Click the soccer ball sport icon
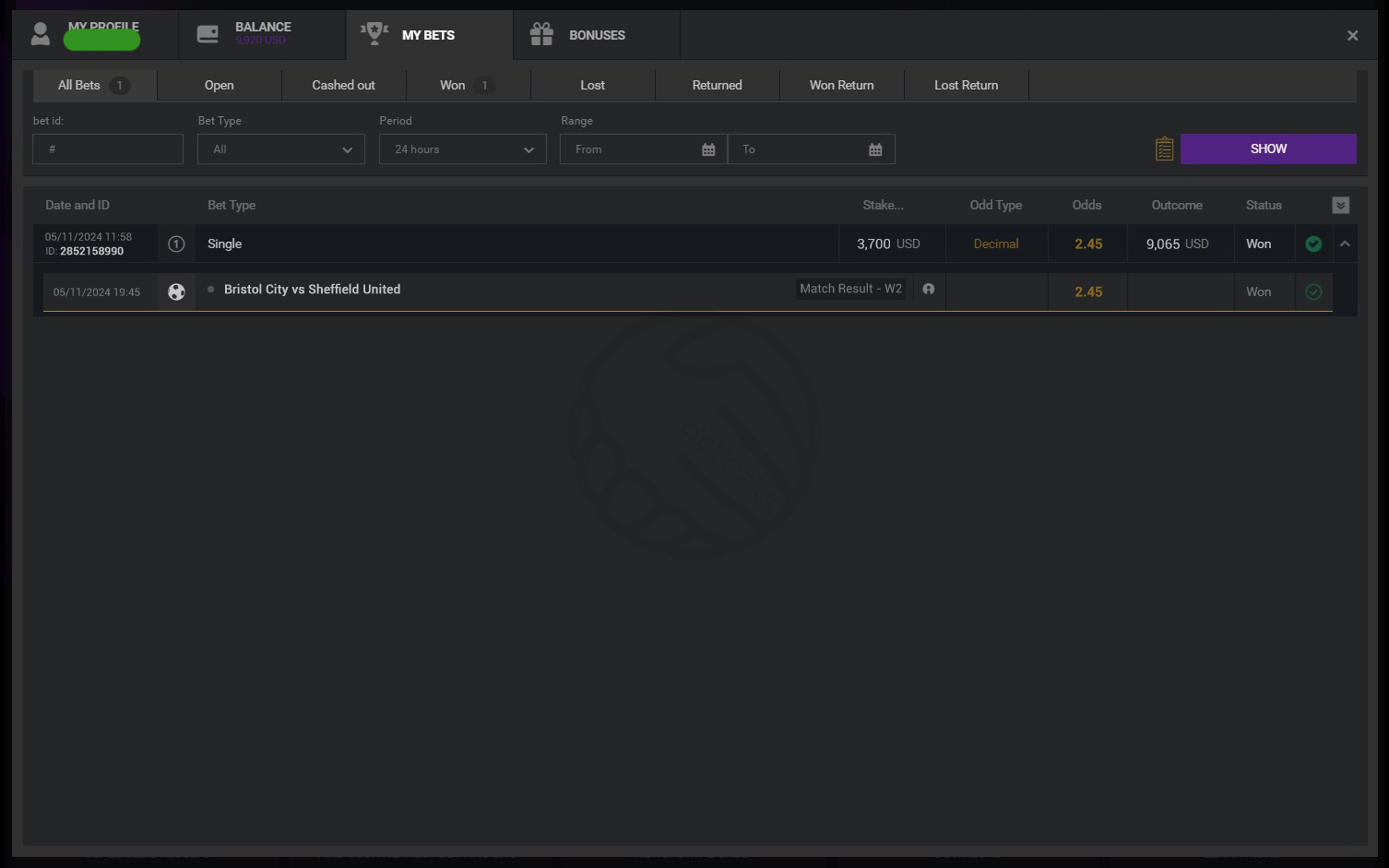 176,291
